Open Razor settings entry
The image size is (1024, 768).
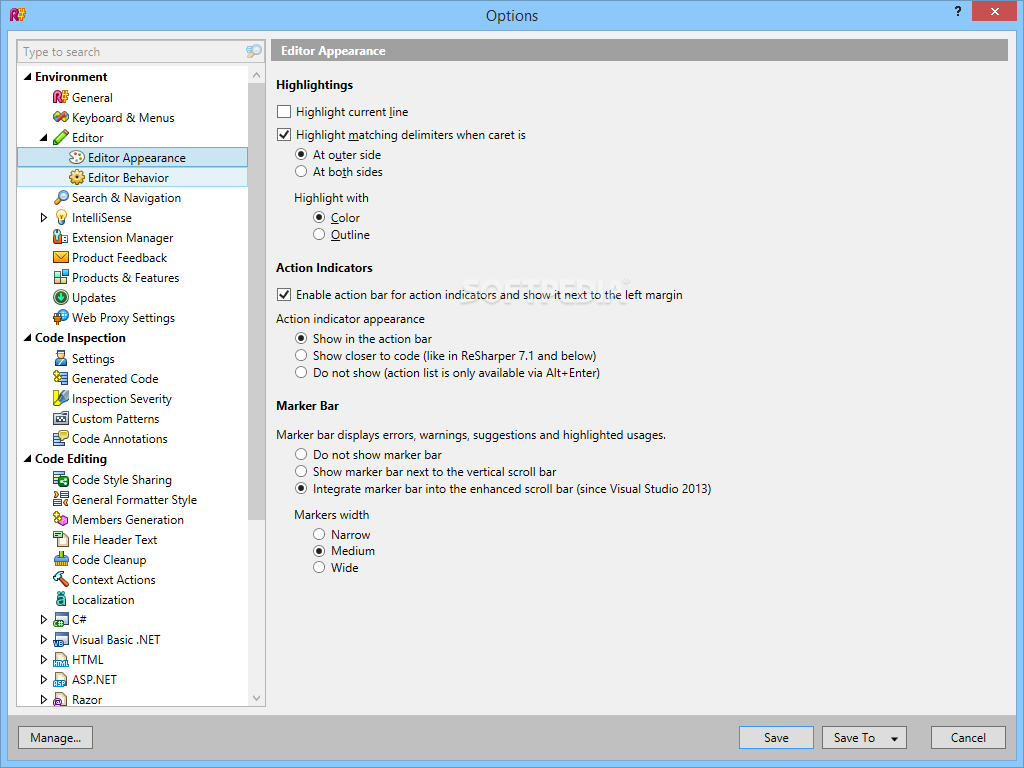click(87, 699)
